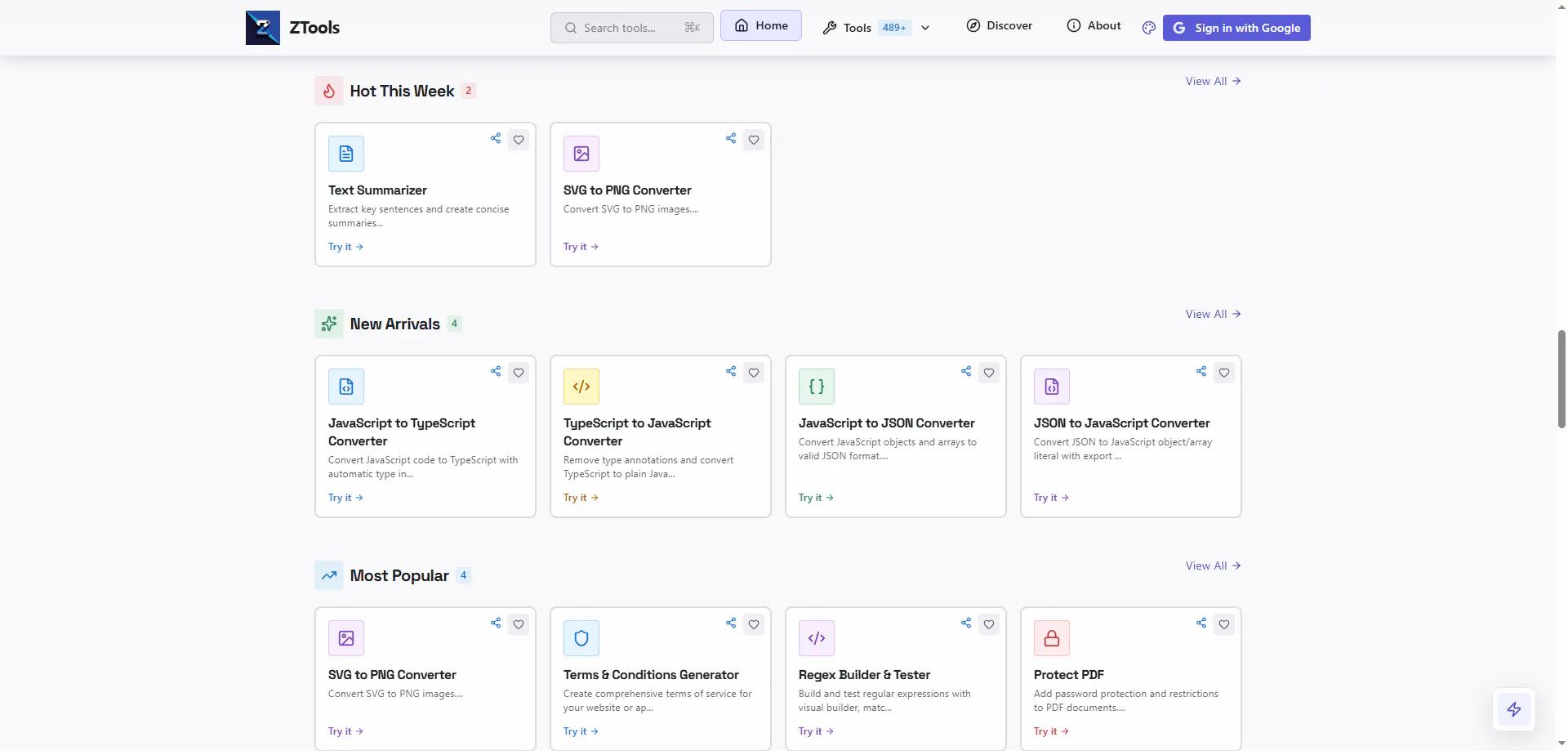Favorite SVG to PNG Converter in Most Popular
Image resolution: width=1568 pixels, height=751 pixels.
[x=519, y=625]
